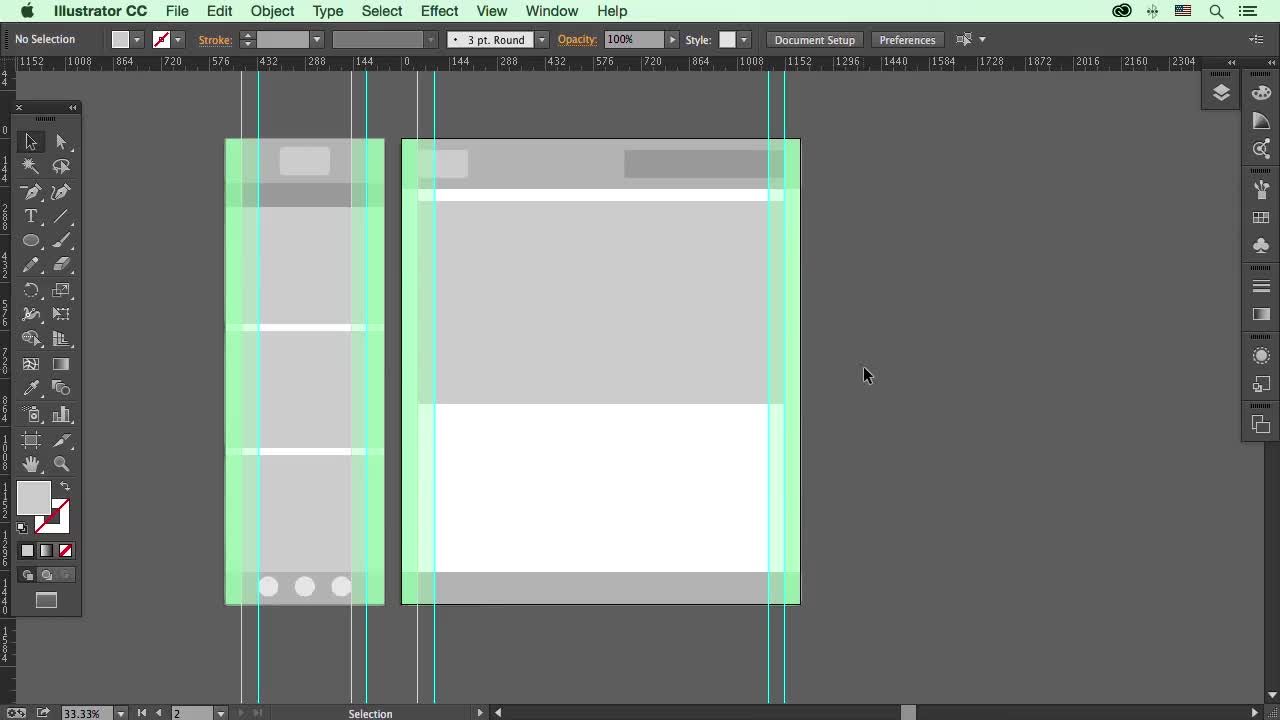Image resolution: width=1280 pixels, height=720 pixels.
Task: Activate the Hand tool
Action: [31, 464]
